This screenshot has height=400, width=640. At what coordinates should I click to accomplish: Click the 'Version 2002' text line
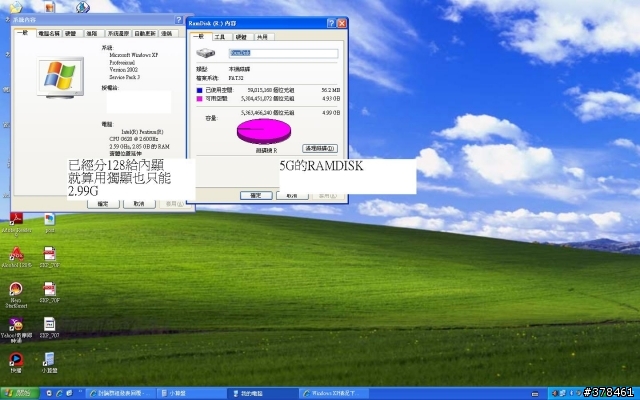point(123,69)
